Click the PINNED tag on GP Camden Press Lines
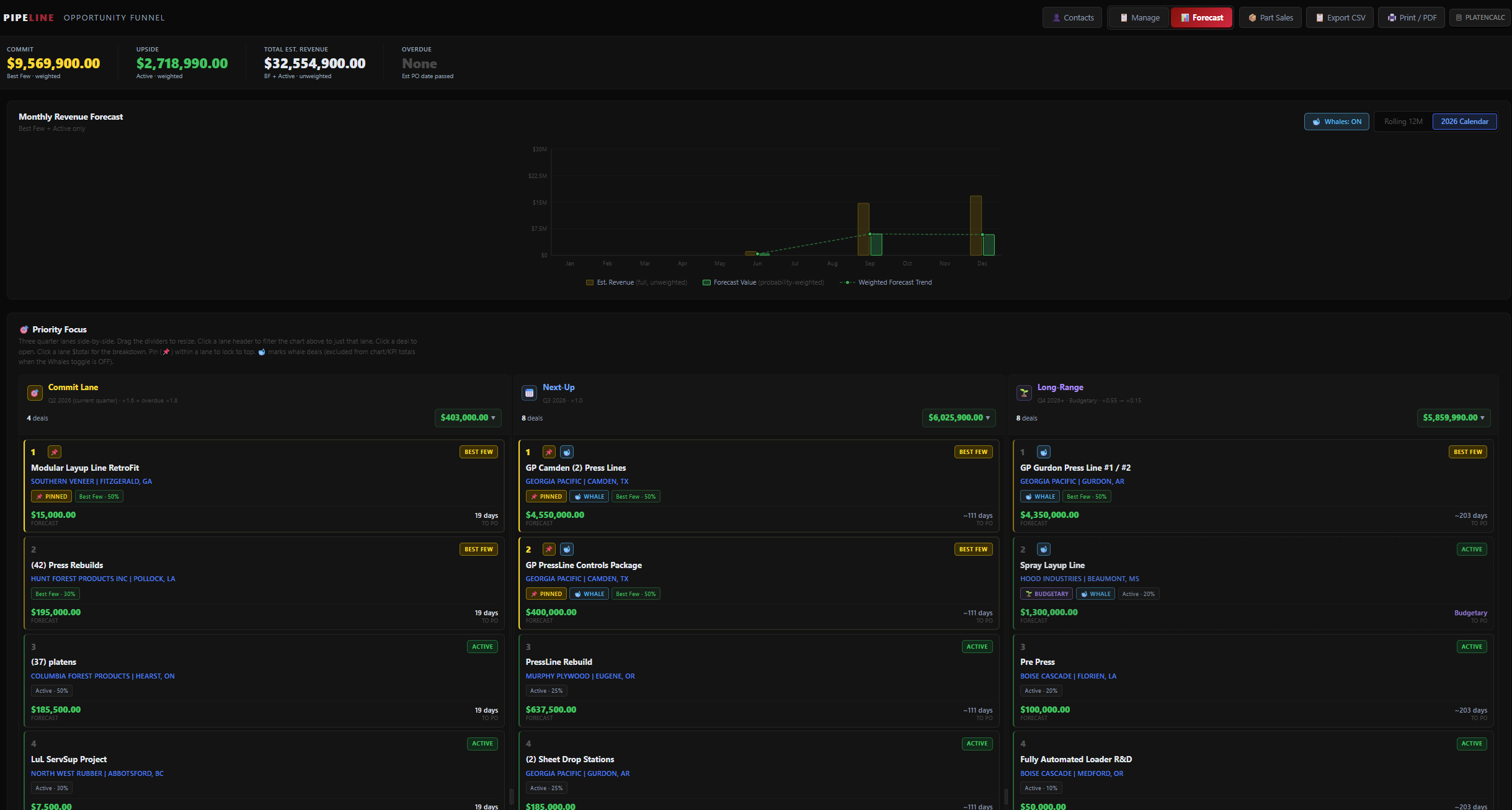This screenshot has width=1512, height=810. click(546, 496)
